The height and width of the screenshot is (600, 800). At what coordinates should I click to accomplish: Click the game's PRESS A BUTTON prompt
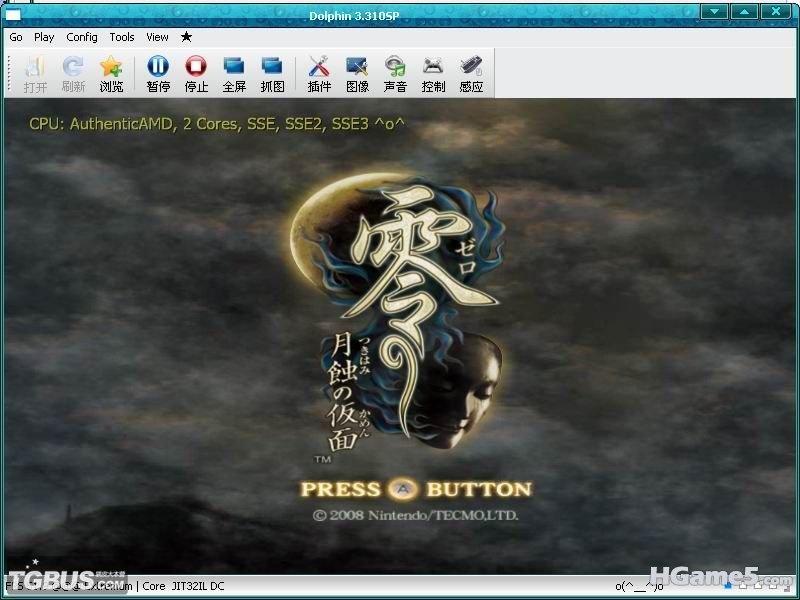416,489
